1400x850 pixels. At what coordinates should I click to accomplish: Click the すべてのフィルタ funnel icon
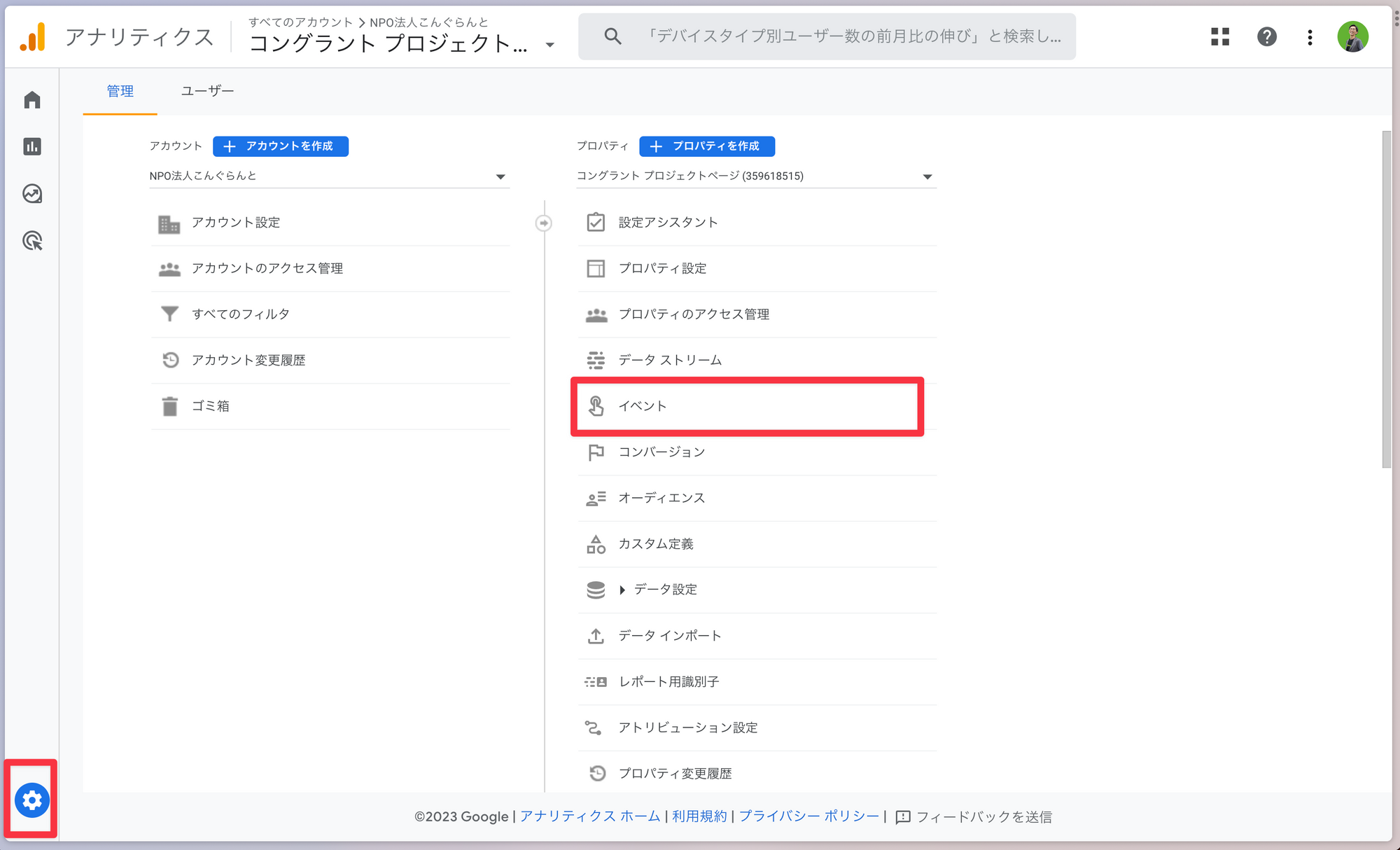click(169, 314)
